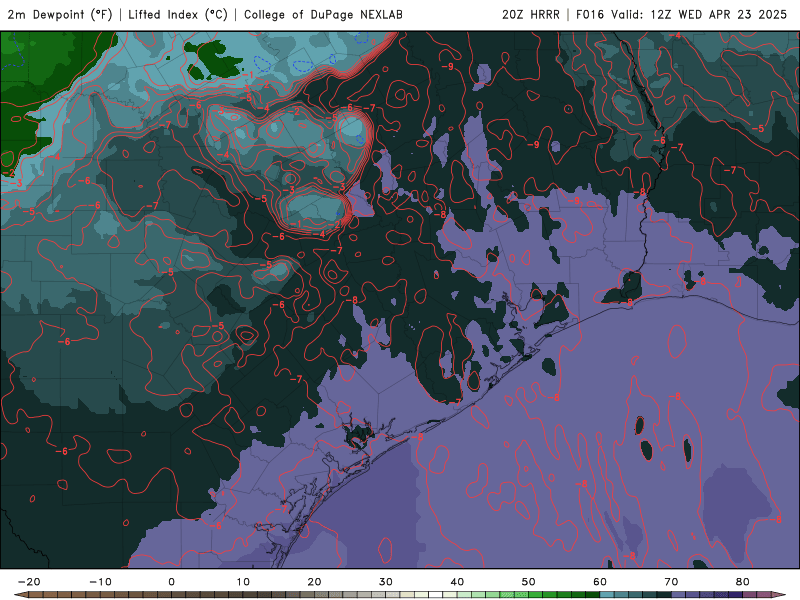Click the "2m Dewpoint (°F)" title text
This screenshot has height=600, width=800.
pos(60,15)
